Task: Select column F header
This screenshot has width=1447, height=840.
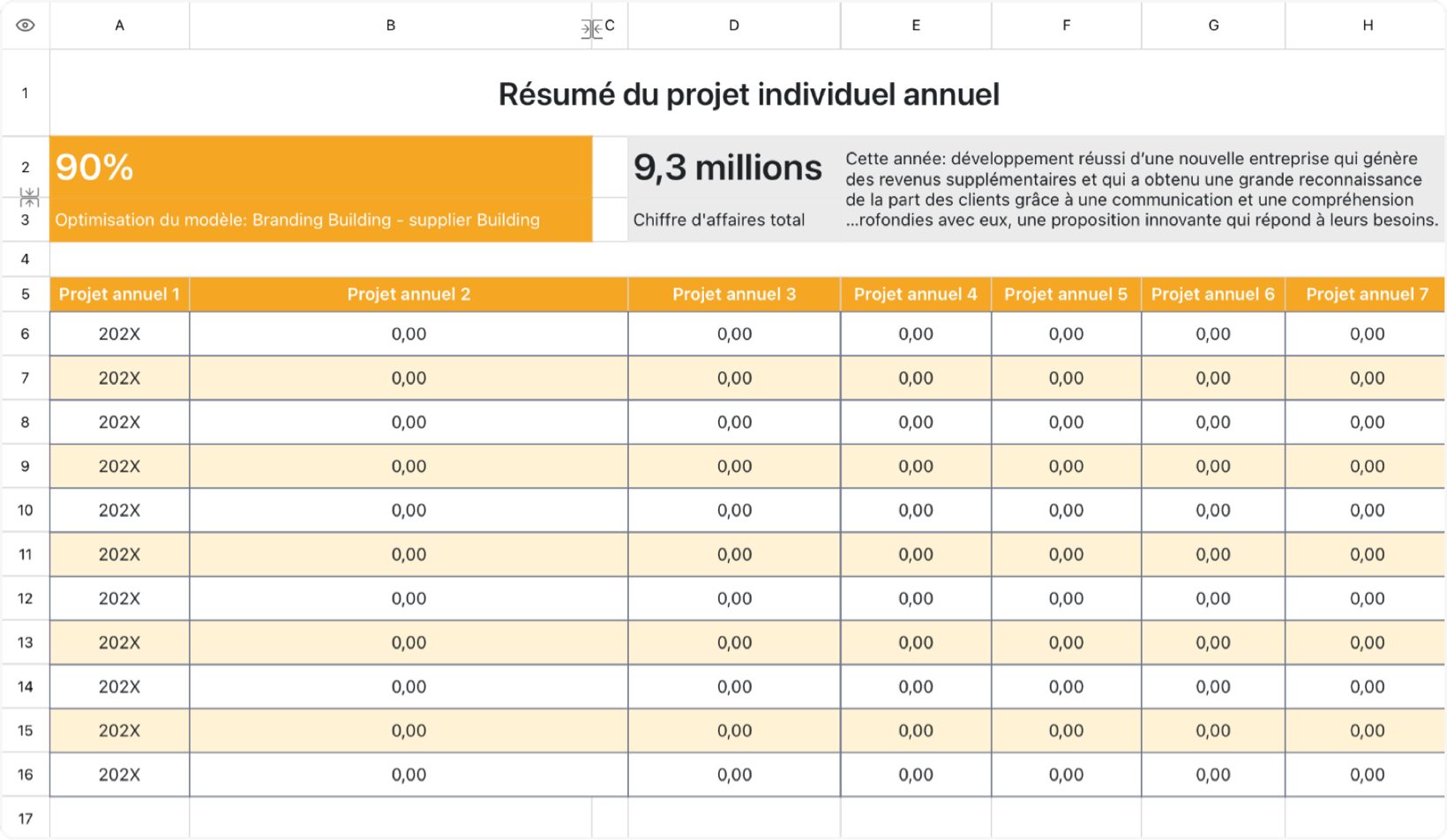Action: (1066, 26)
